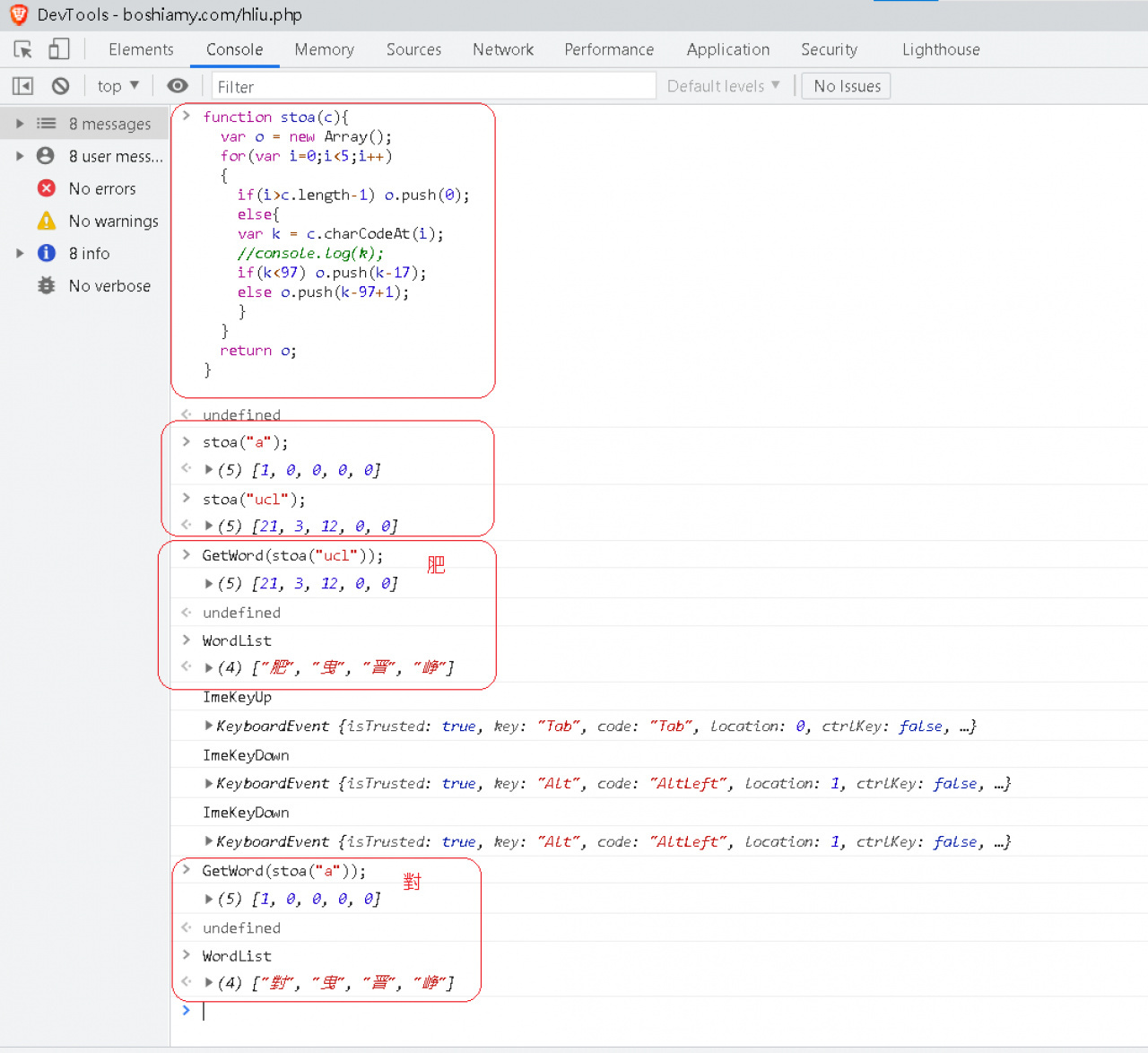Select the No verbose bug icon

[x=47, y=286]
